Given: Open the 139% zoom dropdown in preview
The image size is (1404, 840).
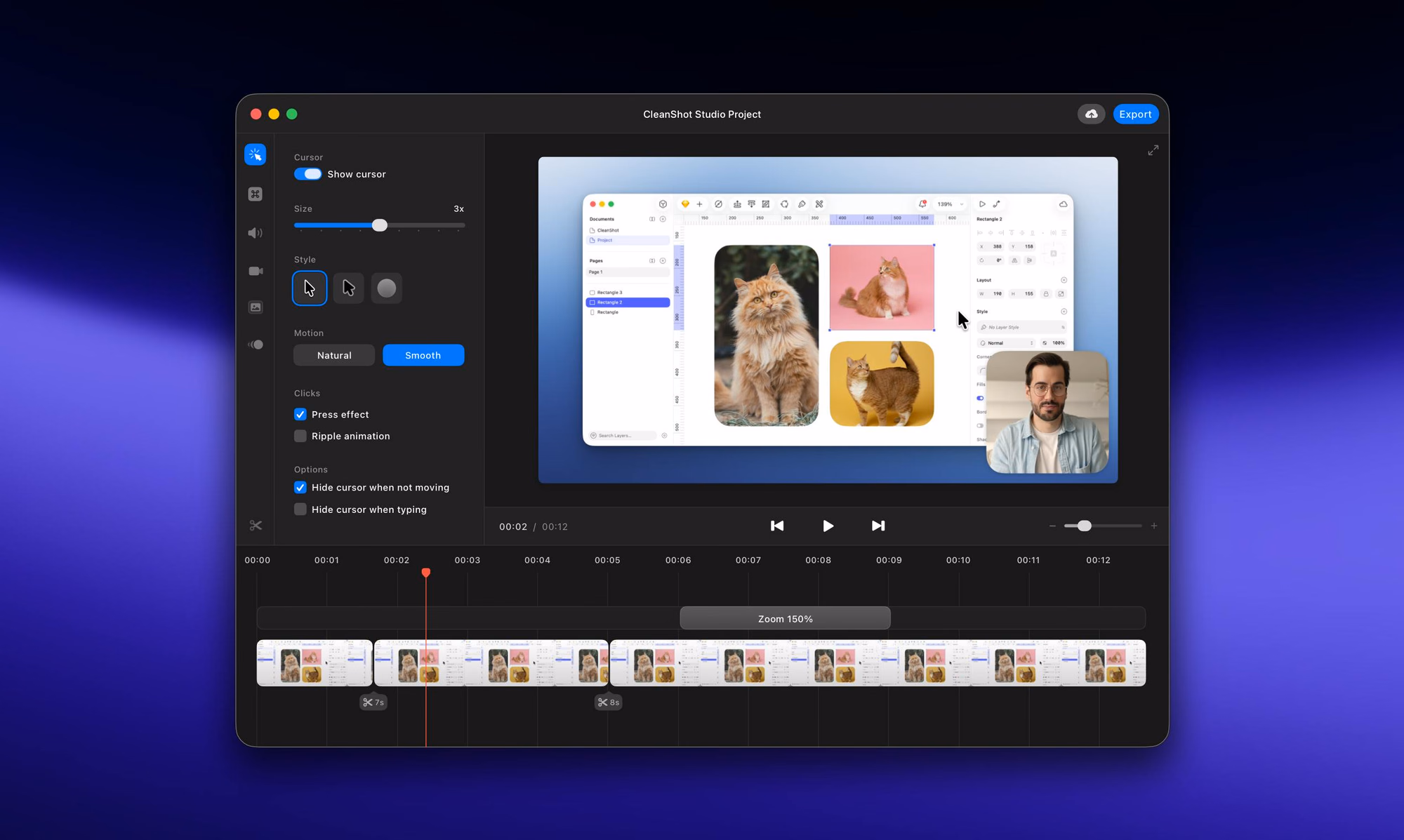Looking at the screenshot, I should (x=951, y=204).
